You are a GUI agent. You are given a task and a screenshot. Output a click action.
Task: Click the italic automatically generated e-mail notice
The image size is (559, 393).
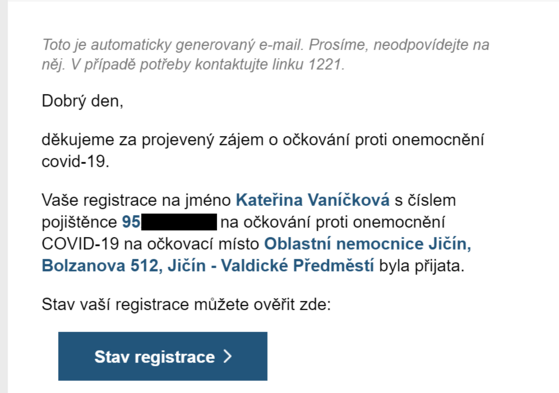[x=265, y=55]
